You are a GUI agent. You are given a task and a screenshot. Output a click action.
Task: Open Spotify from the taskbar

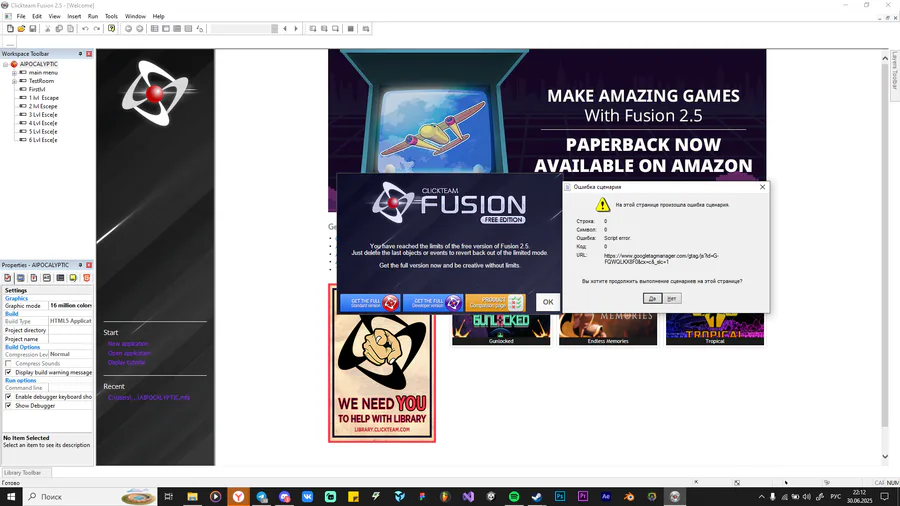click(514, 497)
